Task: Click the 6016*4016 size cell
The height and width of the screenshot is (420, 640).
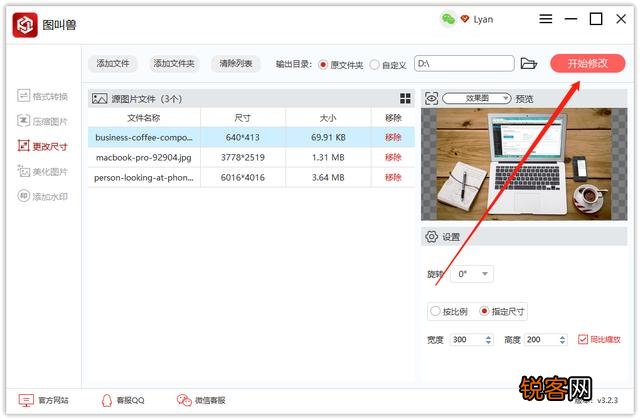Action: coord(242,178)
